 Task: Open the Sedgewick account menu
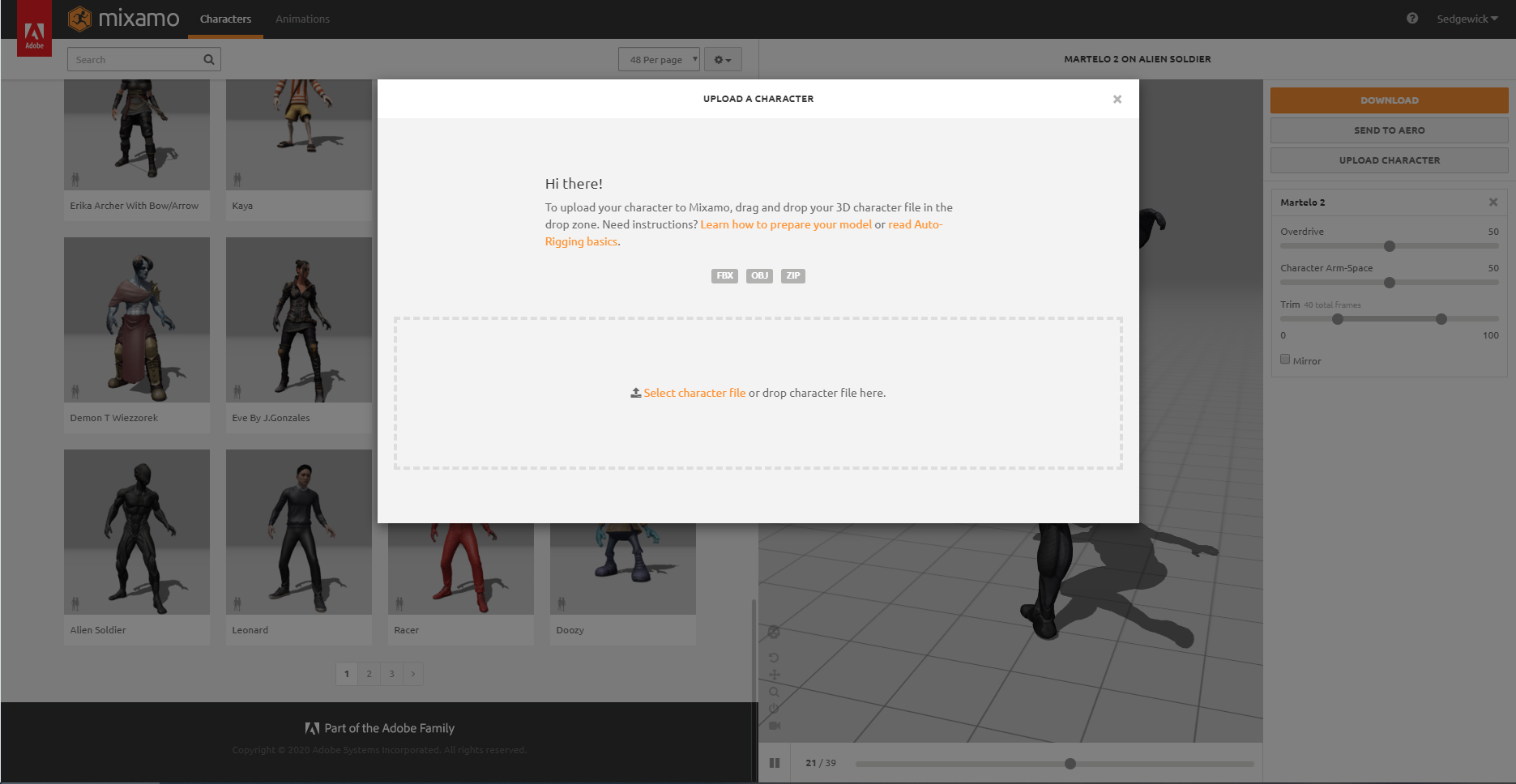(x=1467, y=19)
